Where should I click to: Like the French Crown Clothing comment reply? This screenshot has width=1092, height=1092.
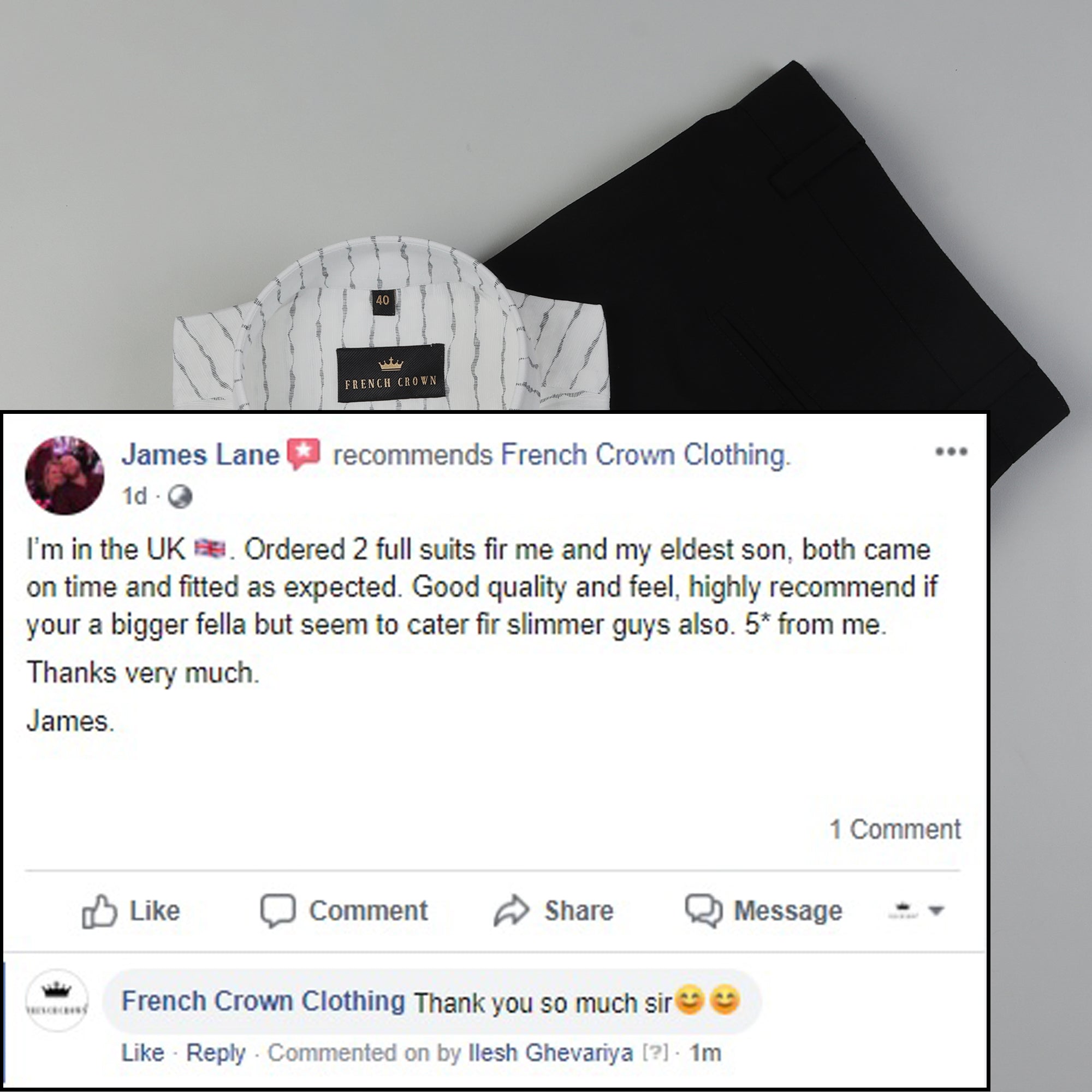coord(143,1053)
